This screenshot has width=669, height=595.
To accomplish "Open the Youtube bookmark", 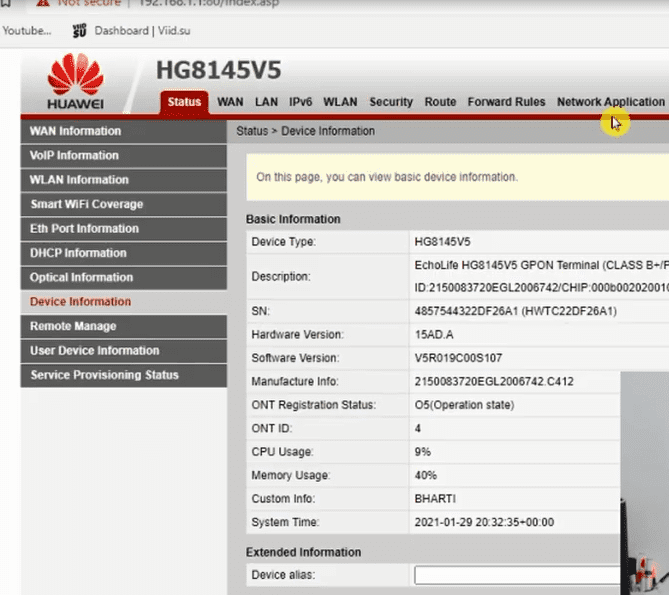I will pyautogui.click(x=26, y=31).
